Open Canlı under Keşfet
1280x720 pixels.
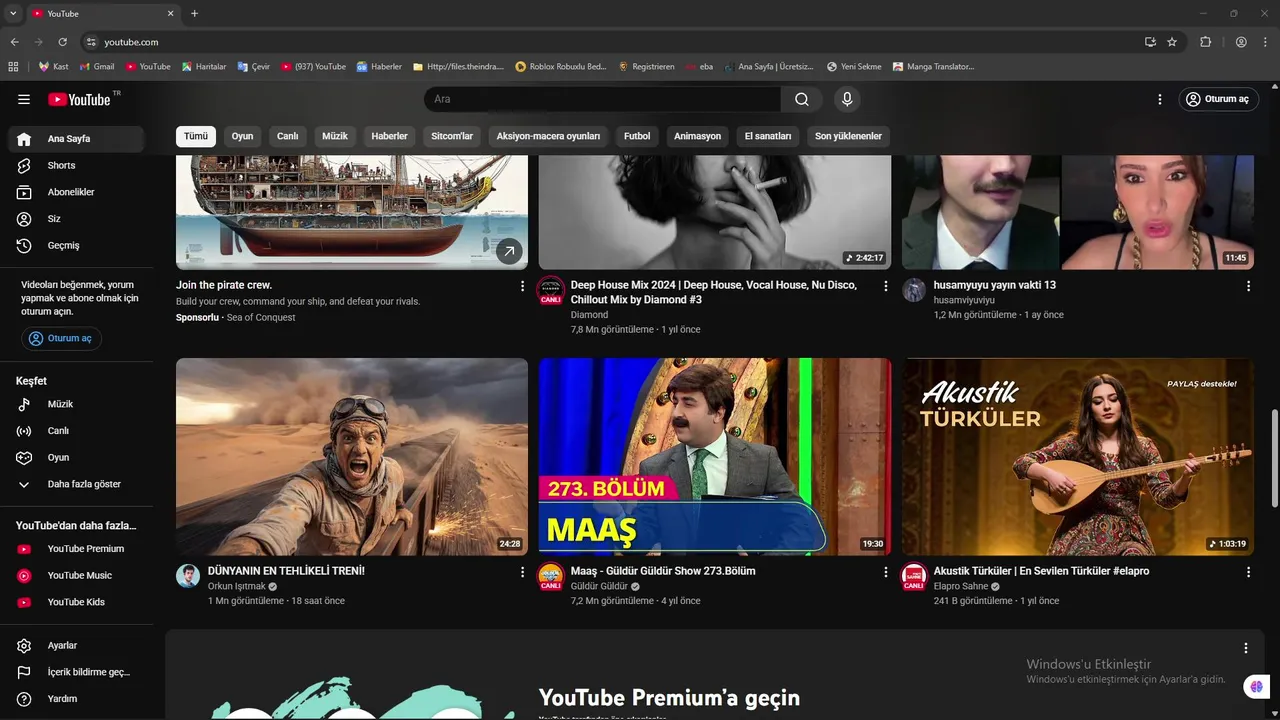pos(76,431)
